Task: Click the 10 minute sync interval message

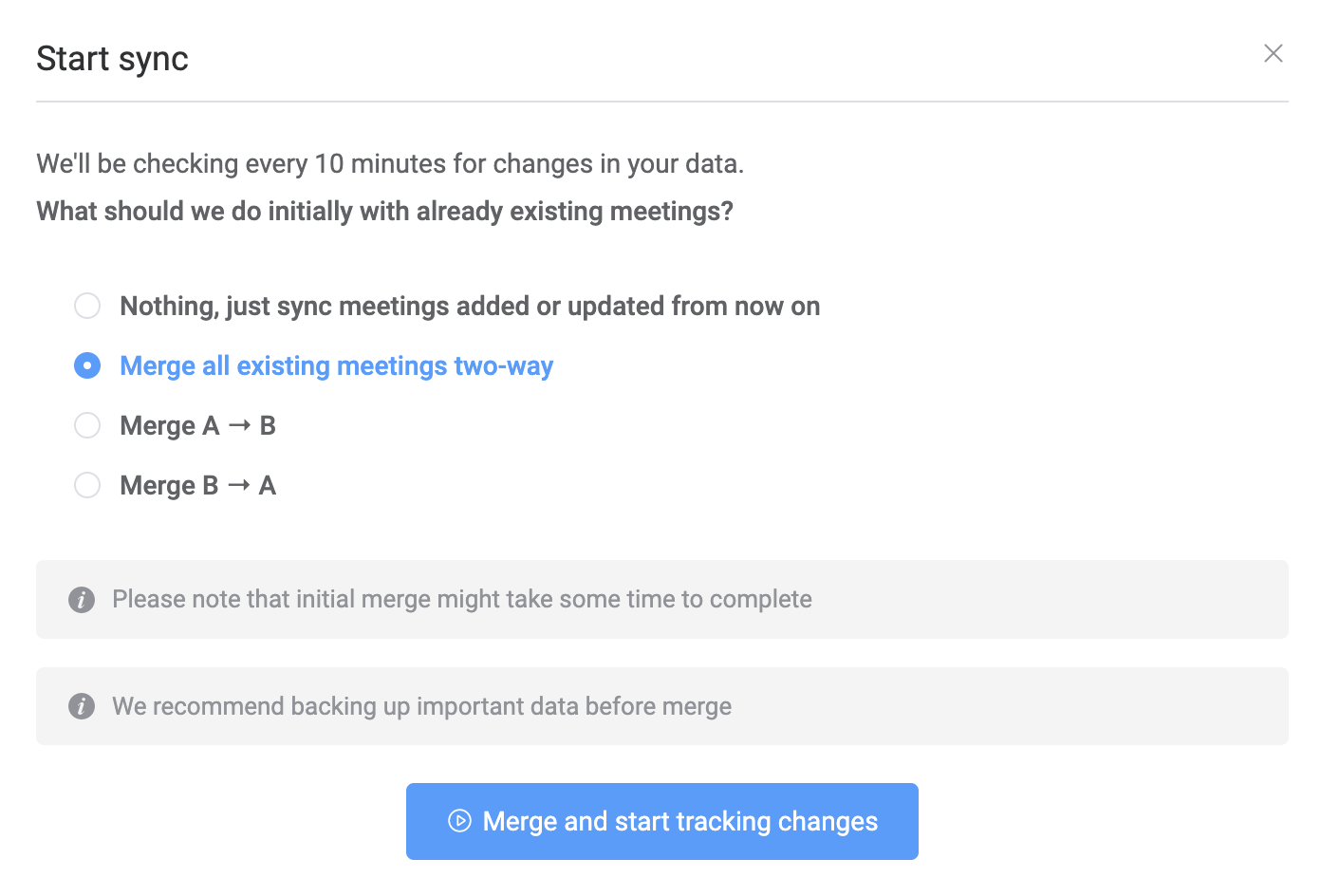Action: point(390,163)
